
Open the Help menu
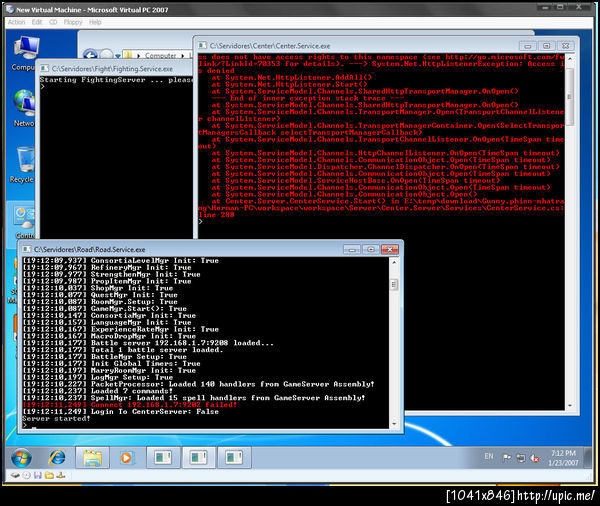point(95,22)
